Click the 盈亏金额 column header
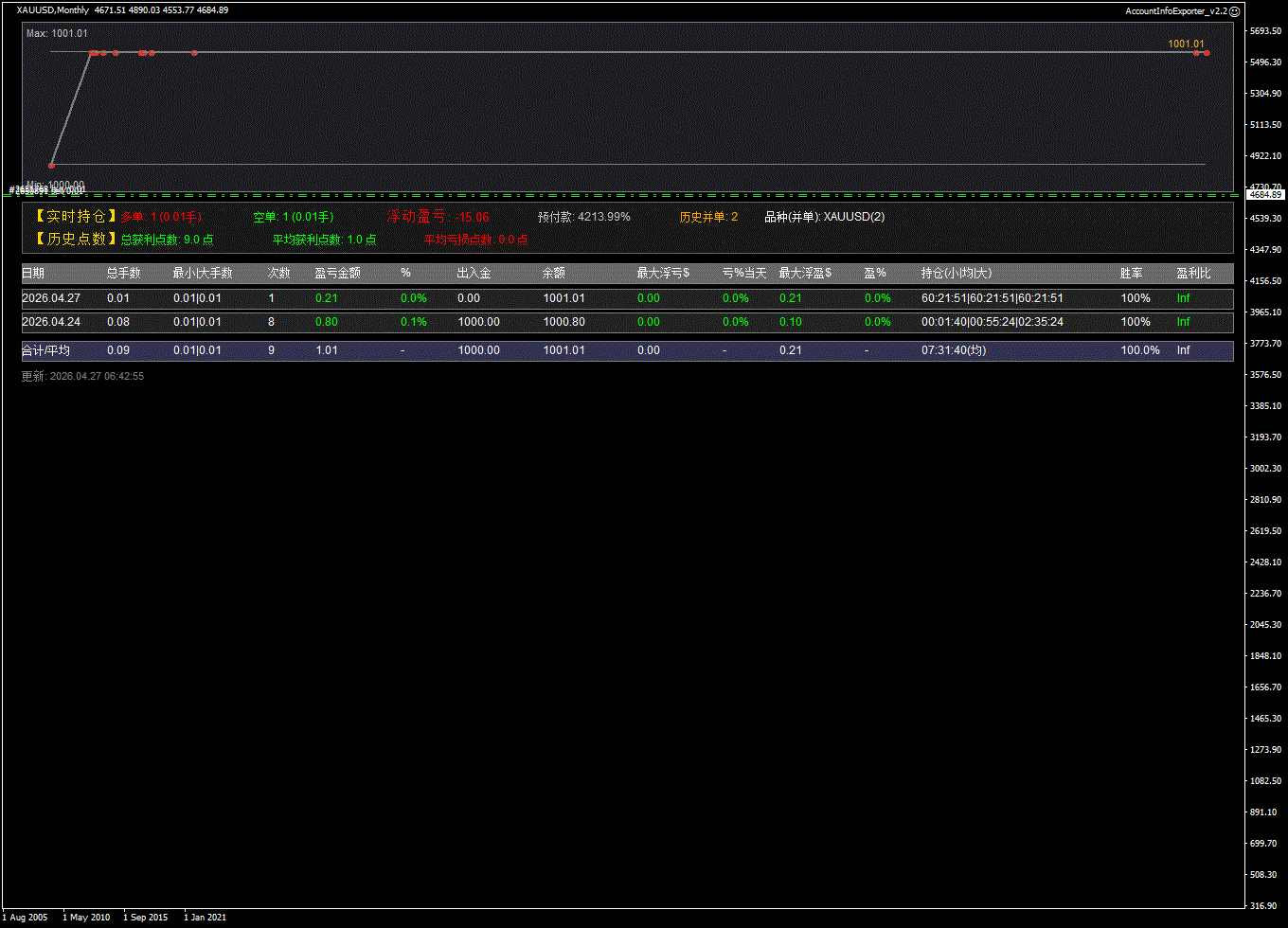The height and width of the screenshot is (928, 1288). point(337,273)
